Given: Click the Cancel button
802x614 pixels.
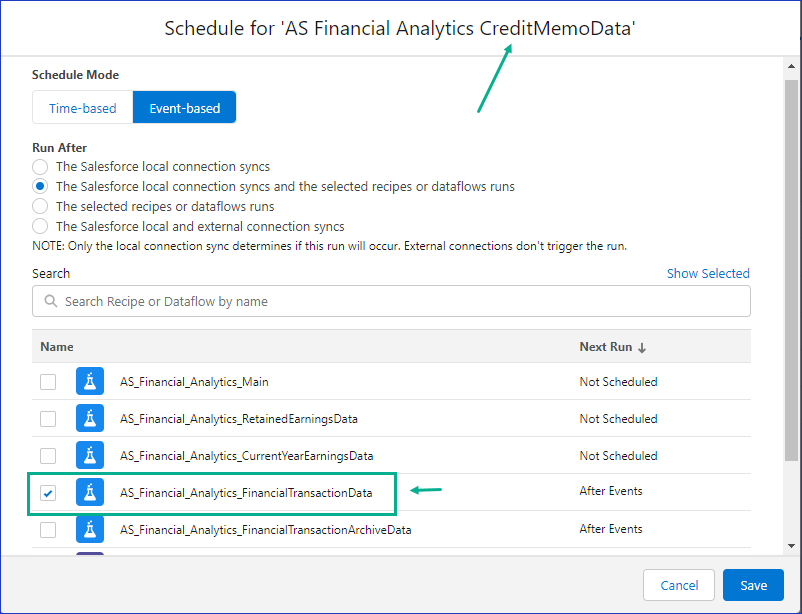Looking at the screenshot, I should tap(679, 585).
